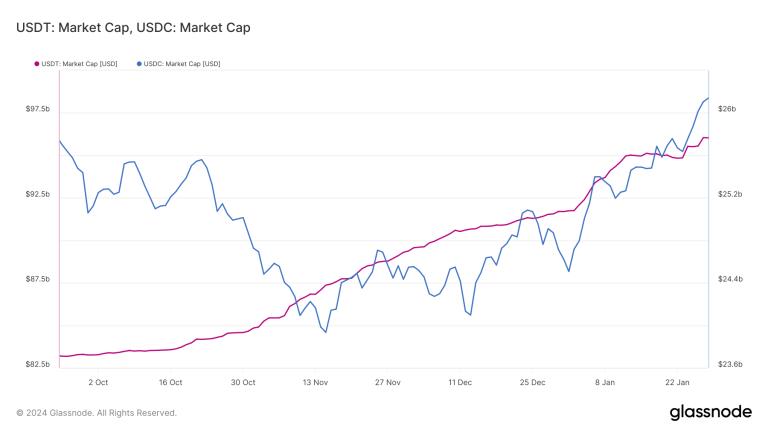
Task: Click the 13 Nov date label
Action: [x=315, y=382]
